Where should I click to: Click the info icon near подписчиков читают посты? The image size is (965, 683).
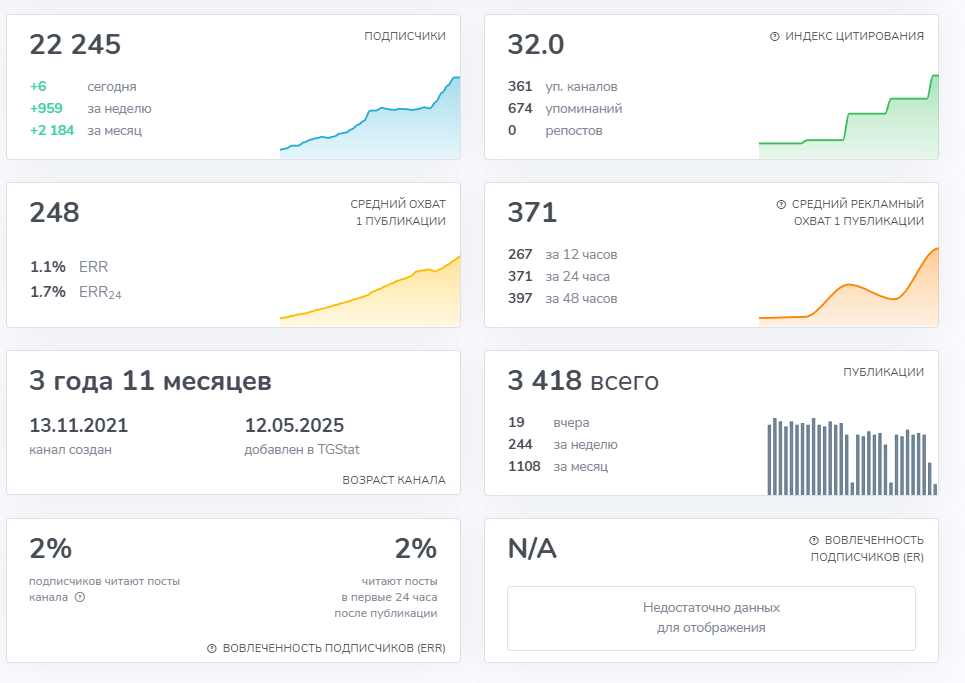[x=80, y=598]
